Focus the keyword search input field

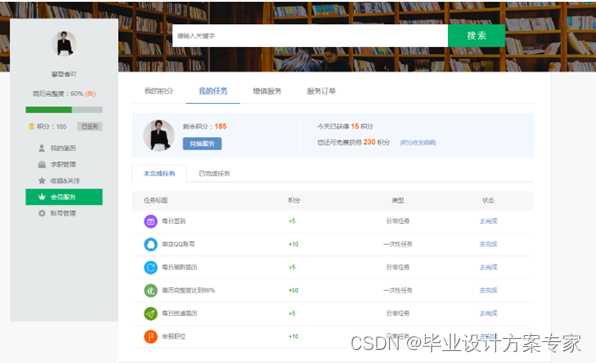pos(310,36)
